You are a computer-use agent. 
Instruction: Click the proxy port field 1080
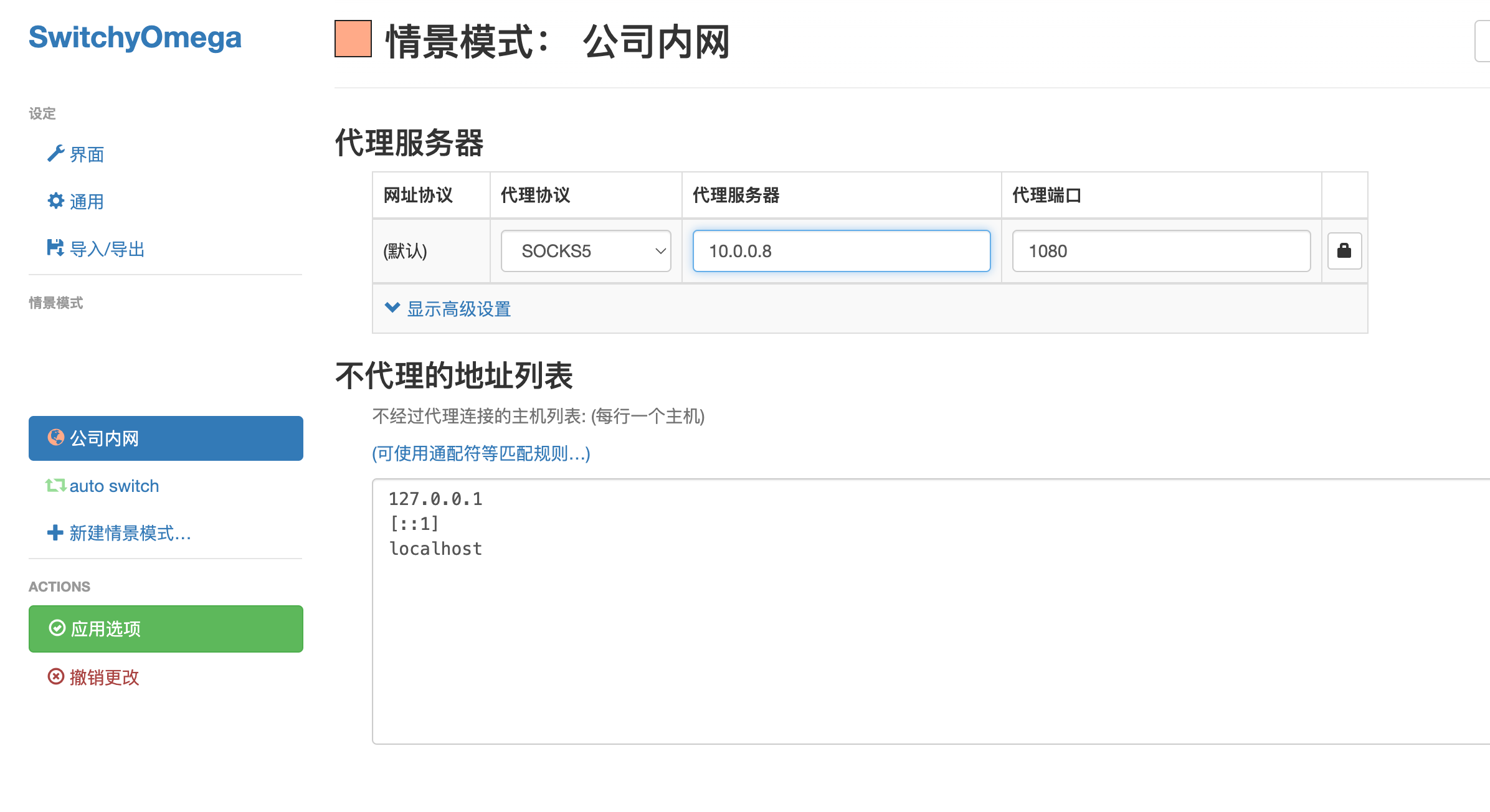click(x=1161, y=251)
